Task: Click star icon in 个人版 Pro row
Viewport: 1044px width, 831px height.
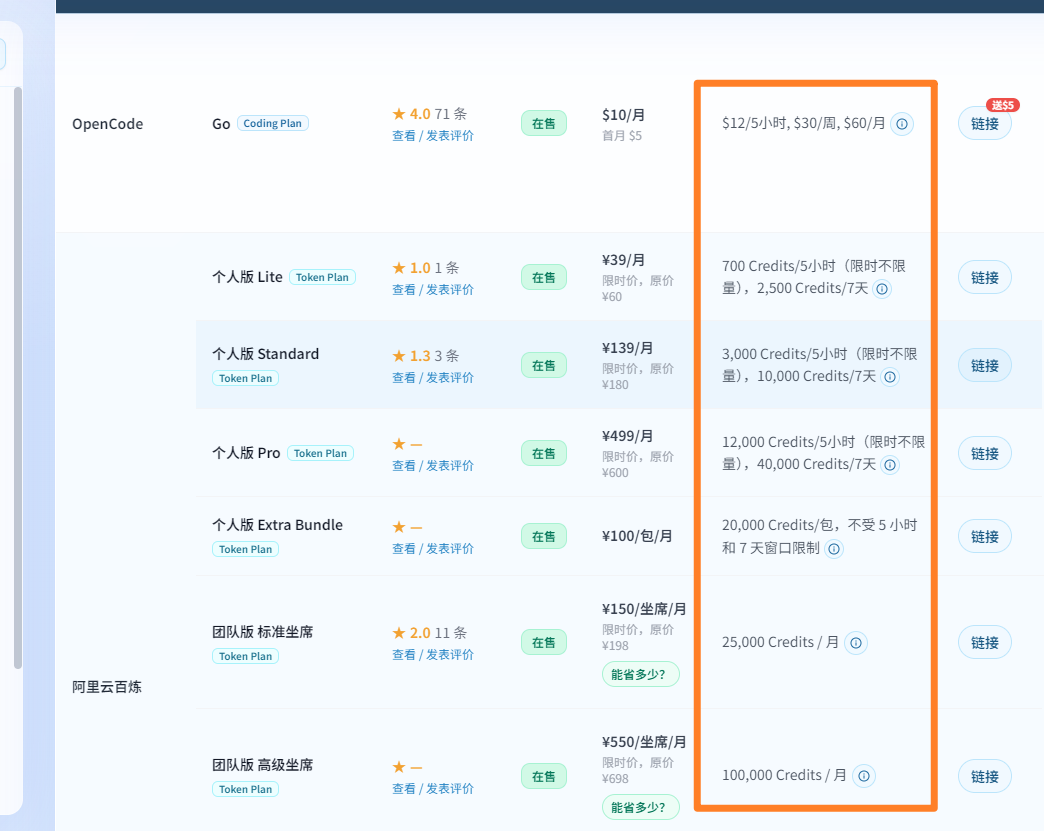Action: [x=399, y=443]
